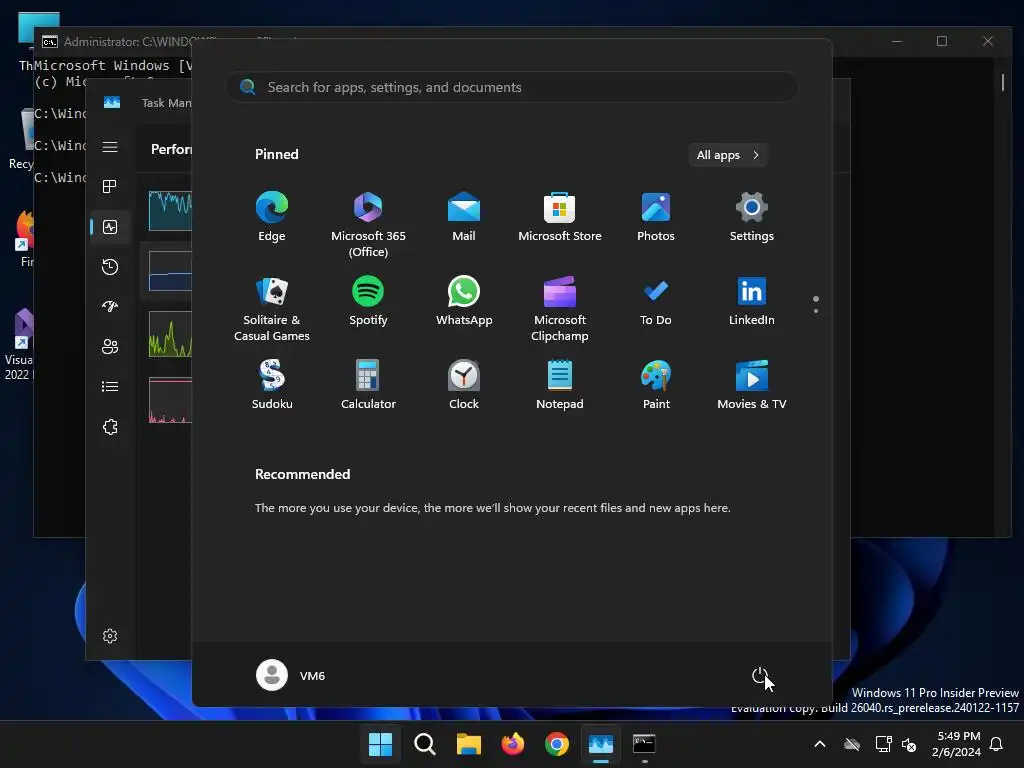Image resolution: width=1024 pixels, height=768 pixels.
Task: Open Microsoft Store
Action: coord(560,217)
